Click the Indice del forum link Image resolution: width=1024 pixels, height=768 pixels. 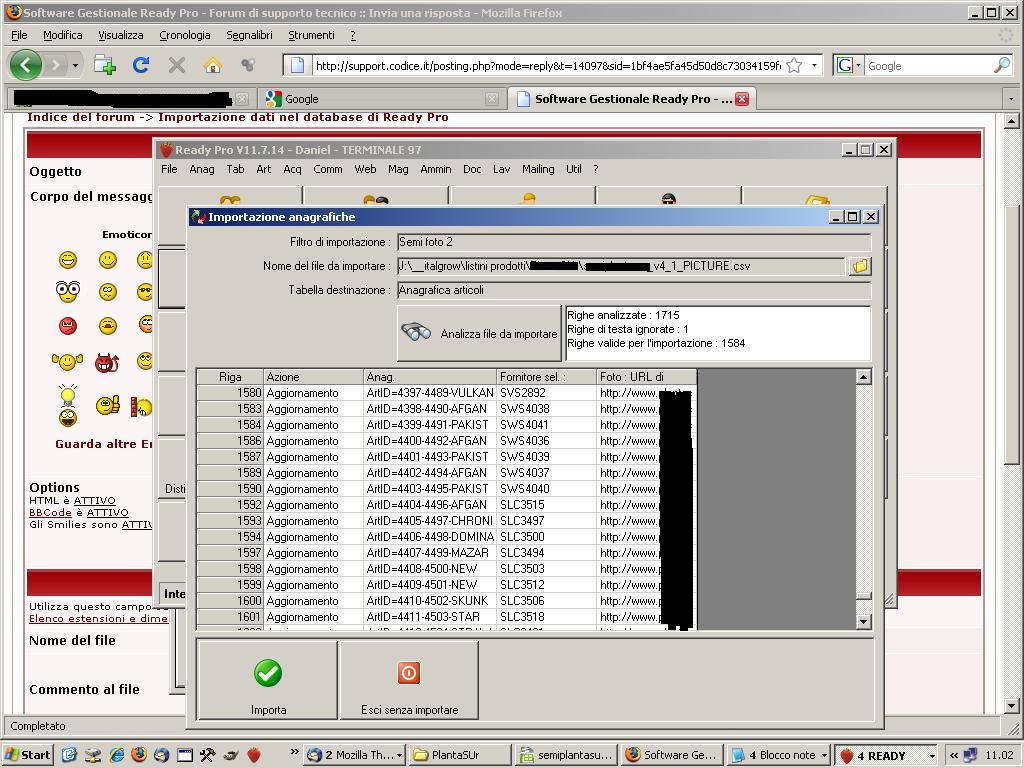(80, 118)
